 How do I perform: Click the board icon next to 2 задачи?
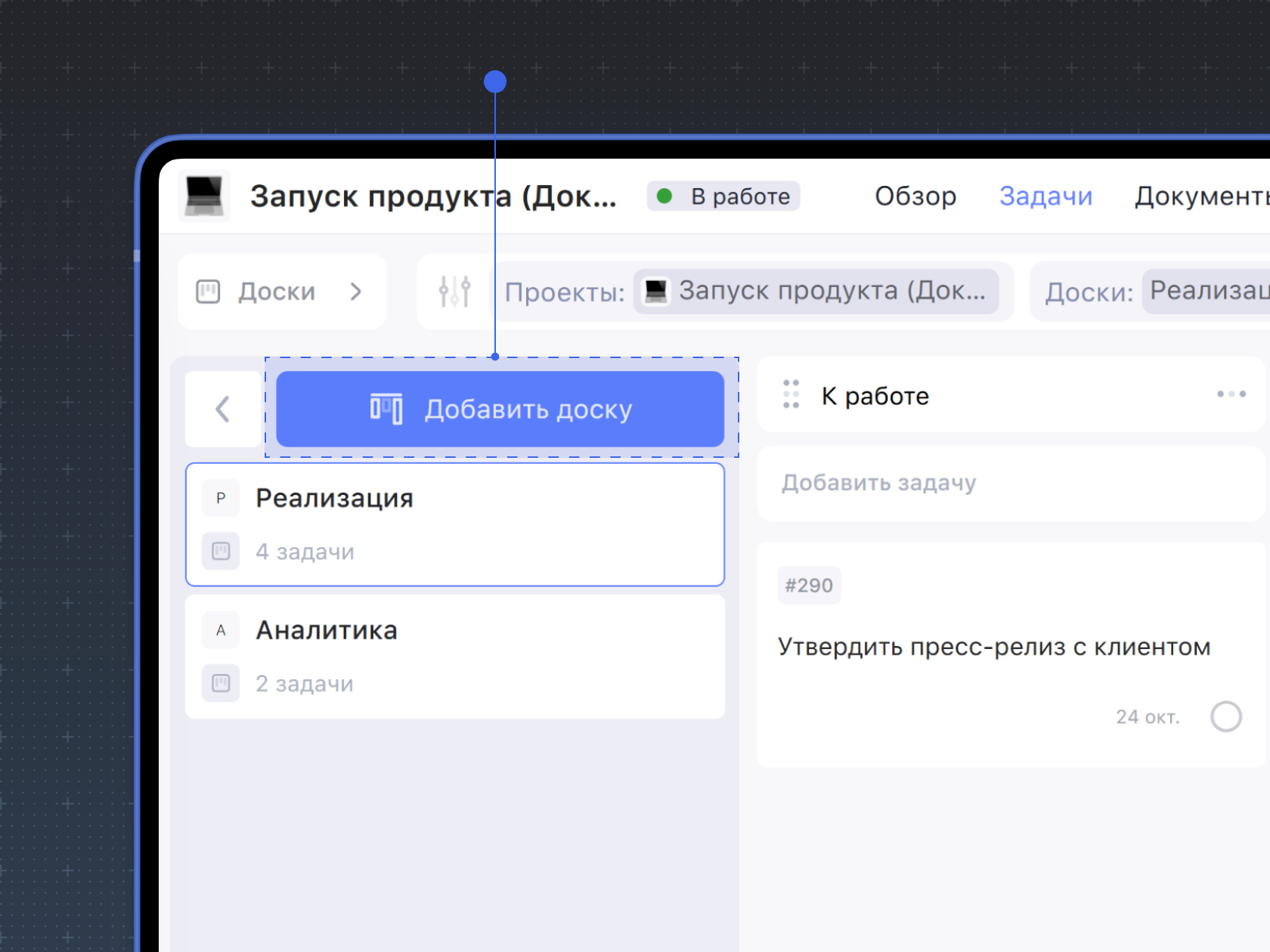point(221,684)
